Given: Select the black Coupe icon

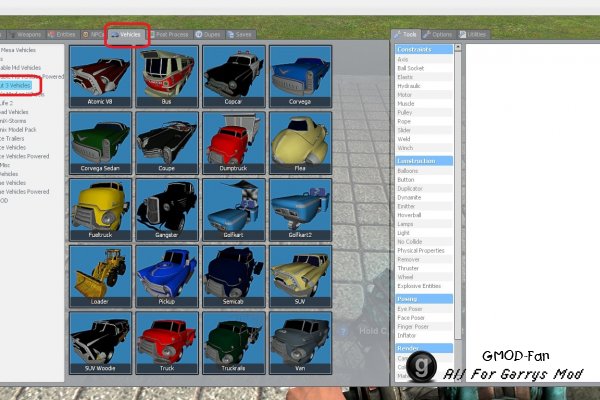Looking at the screenshot, I should pyautogui.click(x=167, y=143).
